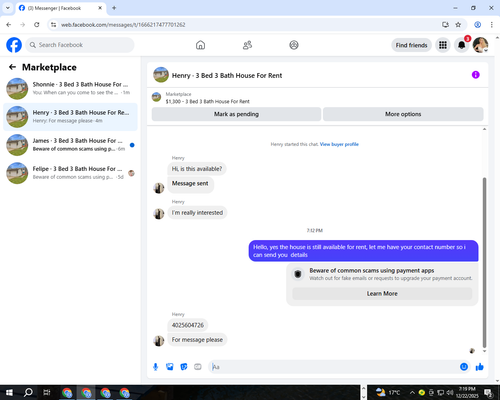Open Task View on the taskbar
The height and width of the screenshot is (400, 500).
click(x=47, y=392)
